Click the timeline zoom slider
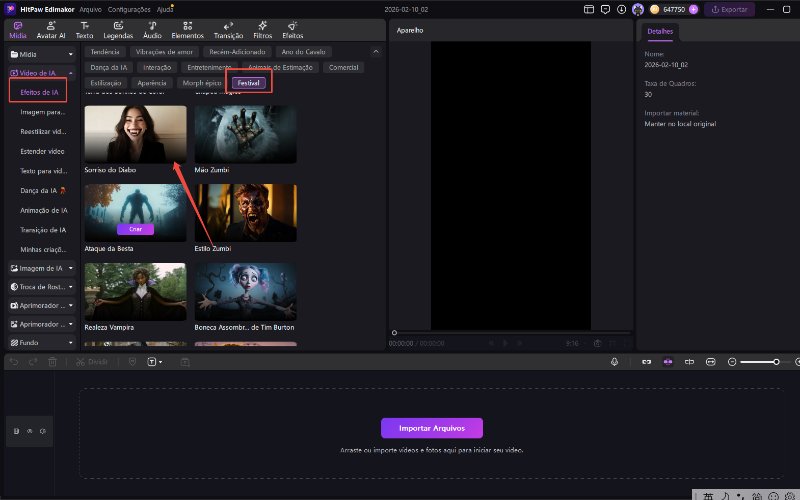800x500 pixels. coord(760,361)
